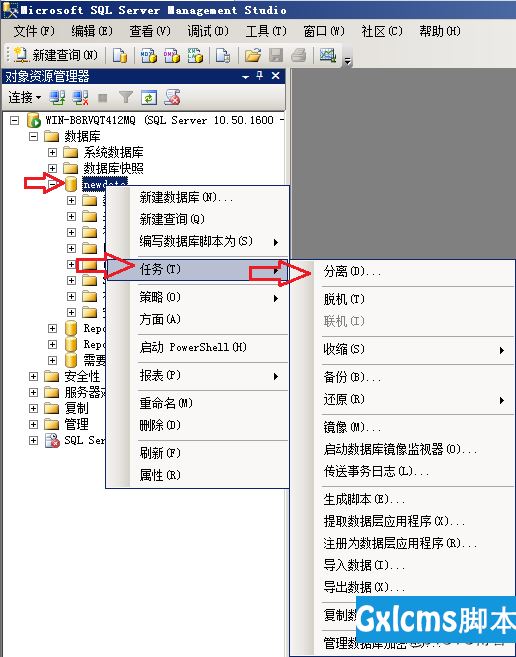Open the 连接 (Connect) dropdown
Screen dimensions: 516x657
pos(25,98)
